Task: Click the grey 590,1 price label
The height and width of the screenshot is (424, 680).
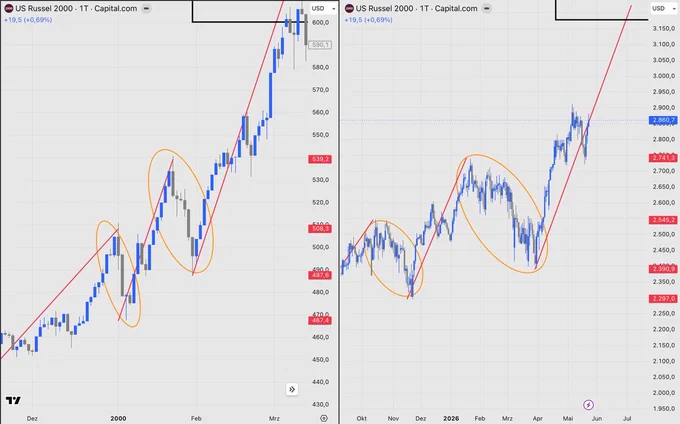Action: click(x=320, y=45)
